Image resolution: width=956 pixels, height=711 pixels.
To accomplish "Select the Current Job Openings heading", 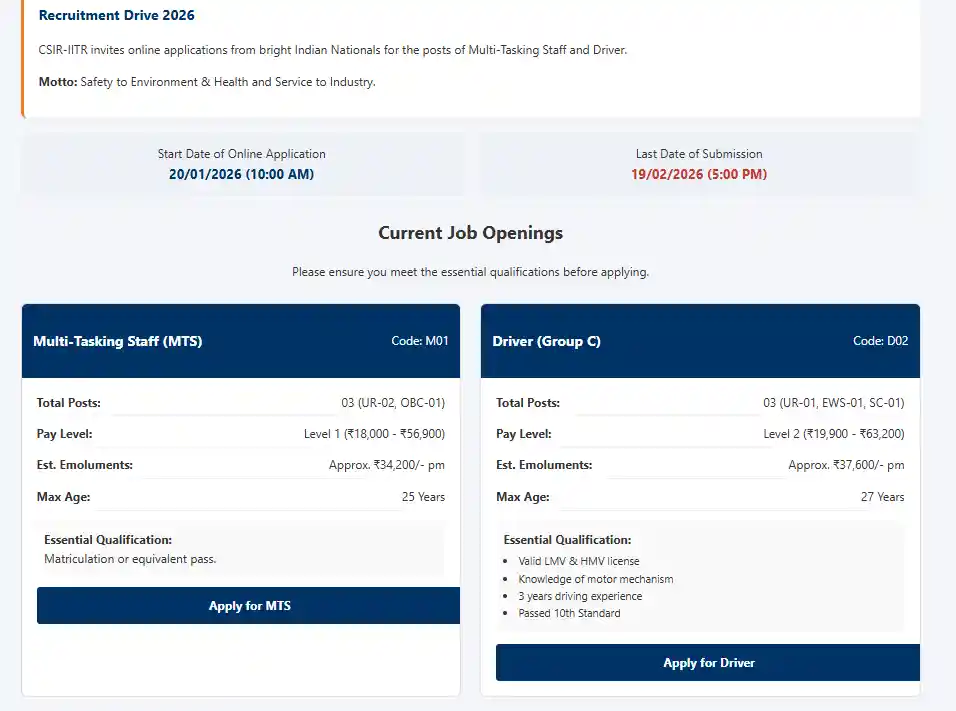I will (x=470, y=233).
